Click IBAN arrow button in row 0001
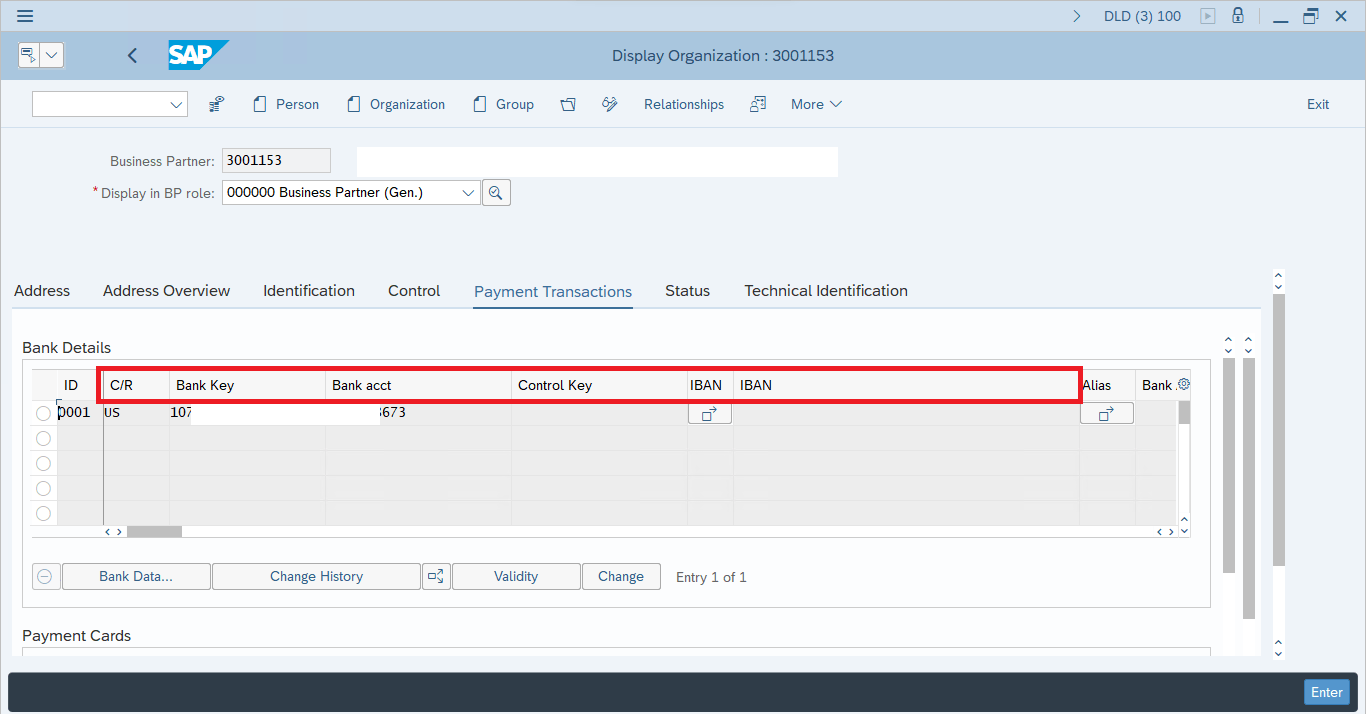The width and height of the screenshot is (1366, 714). (709, 413)
